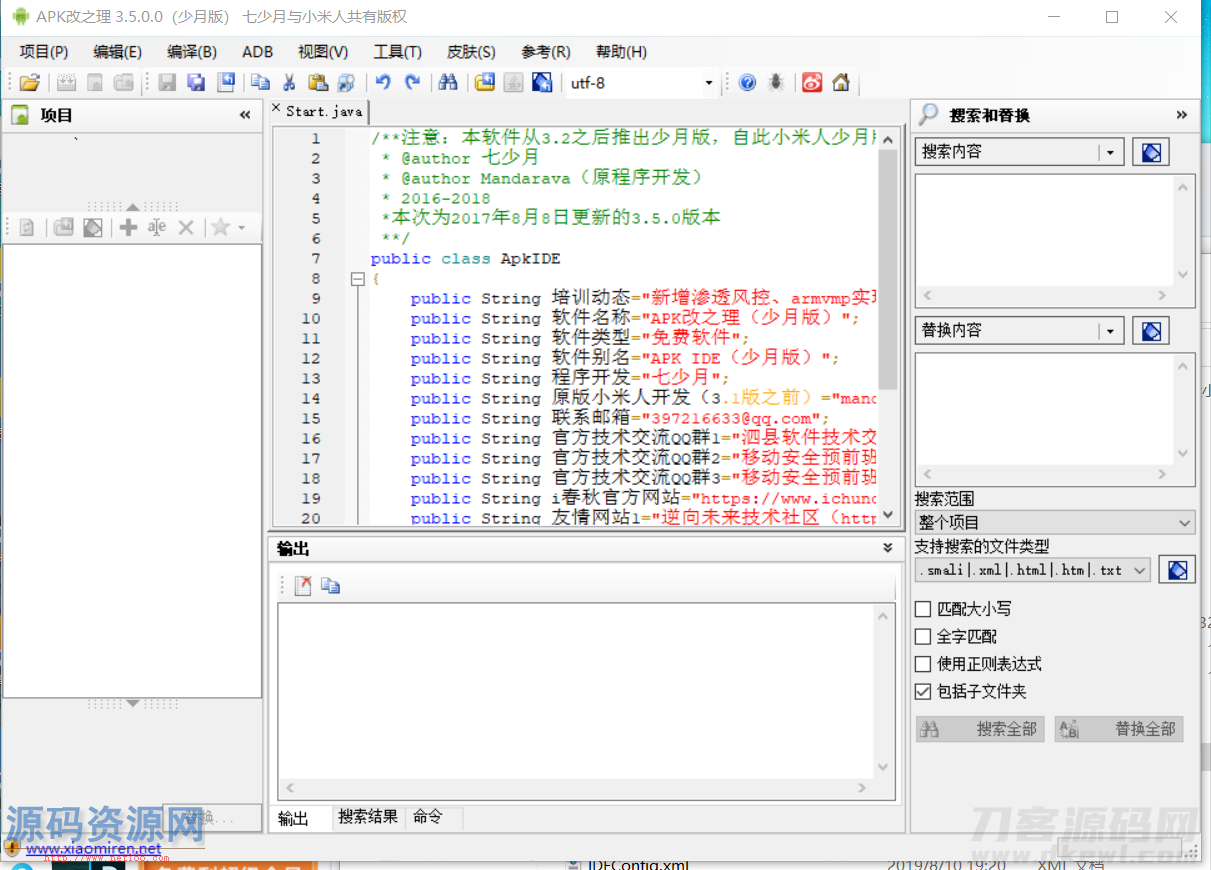This screenshot has width=1211, height=870.
Task: Open the 编译(B) menu
Action: click(x=192, y=52)
